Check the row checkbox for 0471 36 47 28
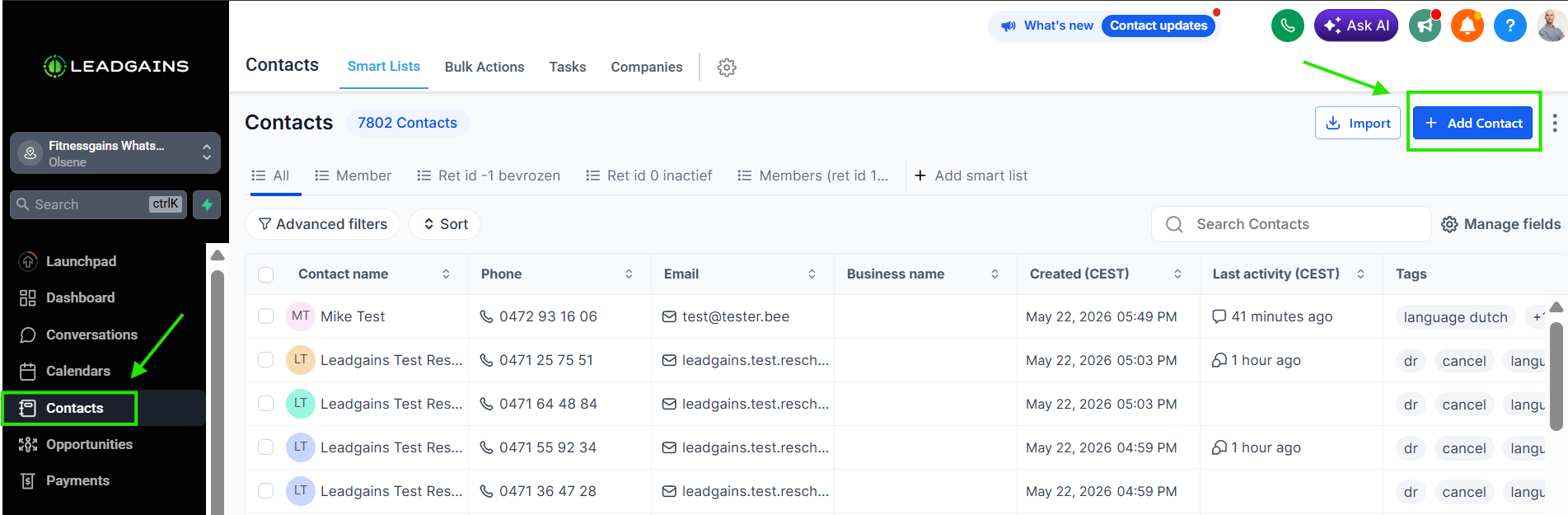Viewport: 1568px width, 515px height. click(265, 491)
